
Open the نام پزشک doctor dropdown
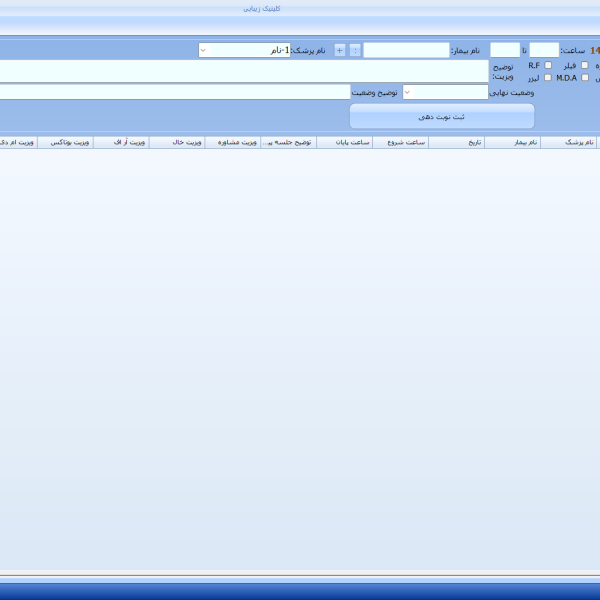[244, 50]
